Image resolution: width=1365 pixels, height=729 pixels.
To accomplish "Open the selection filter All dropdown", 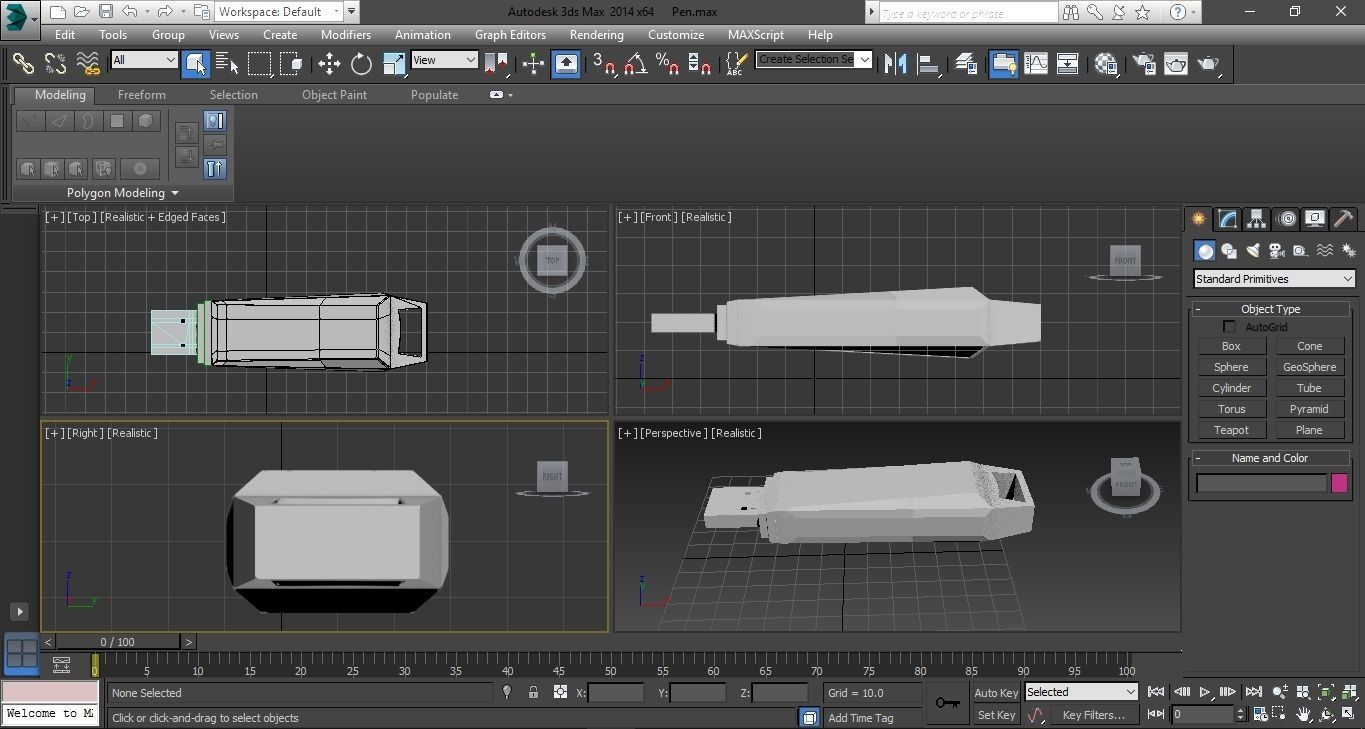I will point(144,60).
